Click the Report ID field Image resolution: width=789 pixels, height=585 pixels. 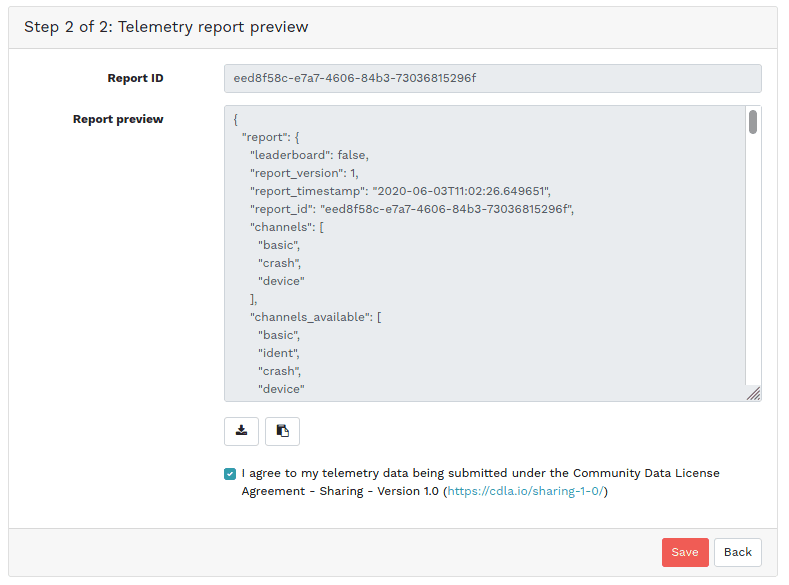point(492,79)
